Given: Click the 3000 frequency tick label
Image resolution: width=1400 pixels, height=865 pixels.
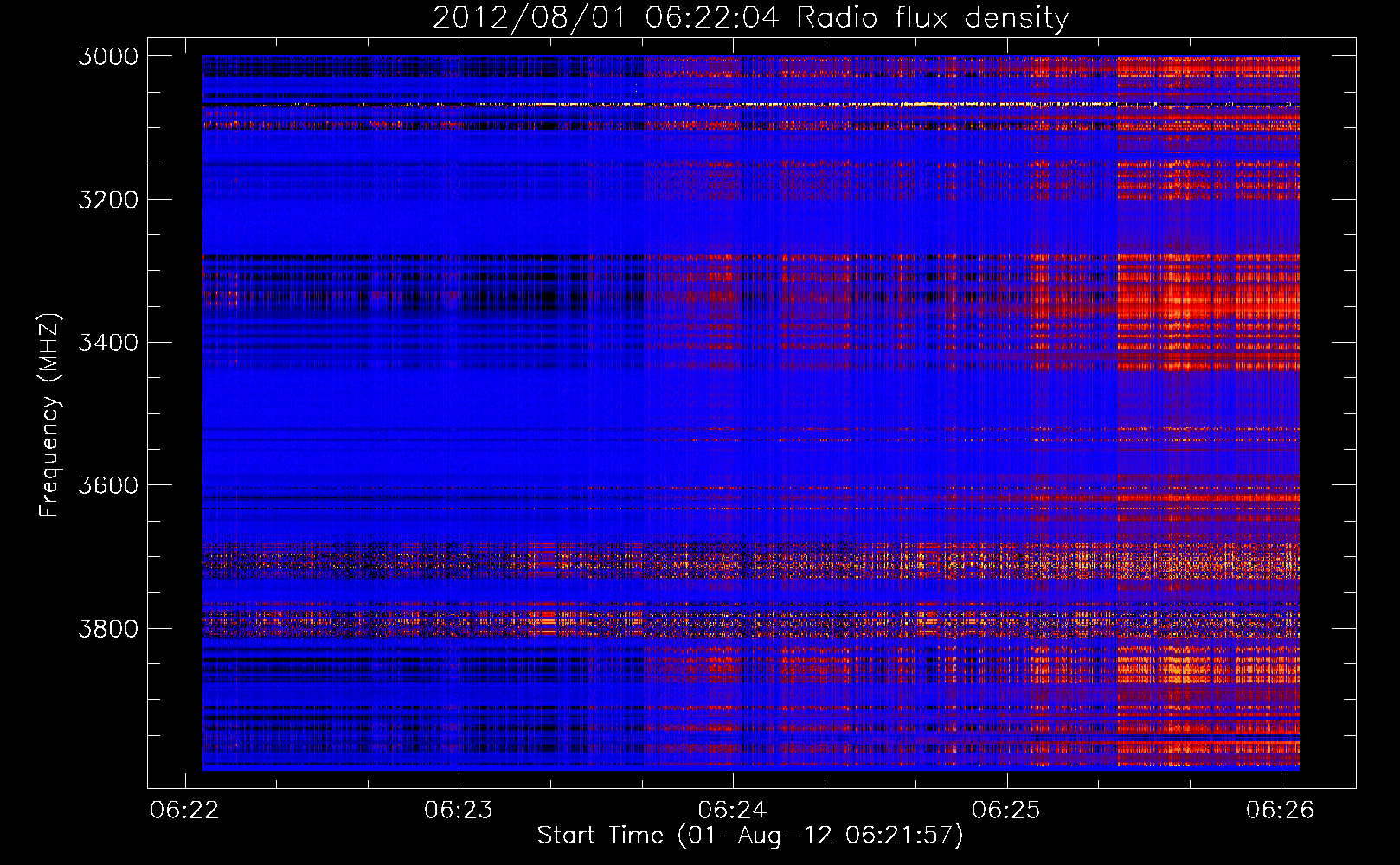Looking at the screenshot, I should click(x=108, y=56).
